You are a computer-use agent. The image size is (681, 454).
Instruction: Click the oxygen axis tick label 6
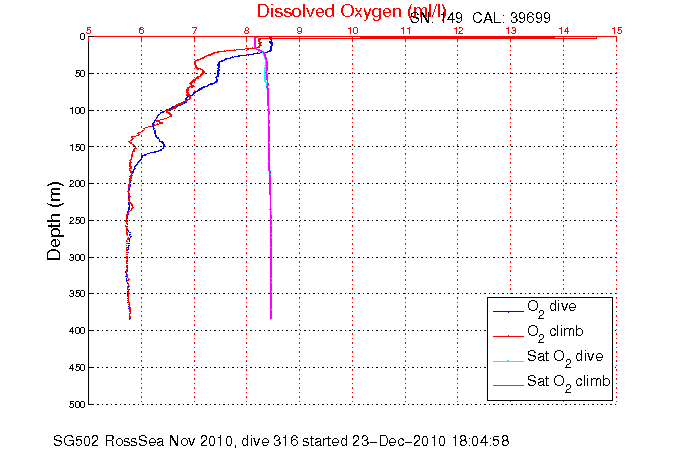pyautogui.click(x=142, y=30)
